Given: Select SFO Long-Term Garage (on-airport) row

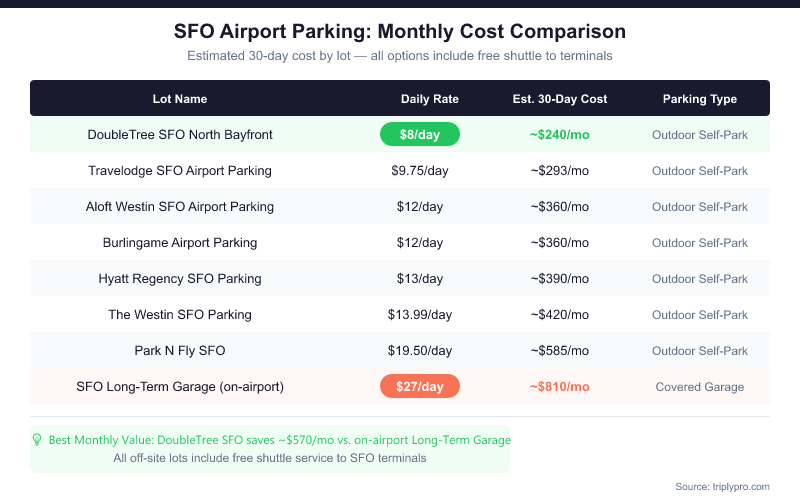Looking at the screenshot, I should (x=180, y=386).
